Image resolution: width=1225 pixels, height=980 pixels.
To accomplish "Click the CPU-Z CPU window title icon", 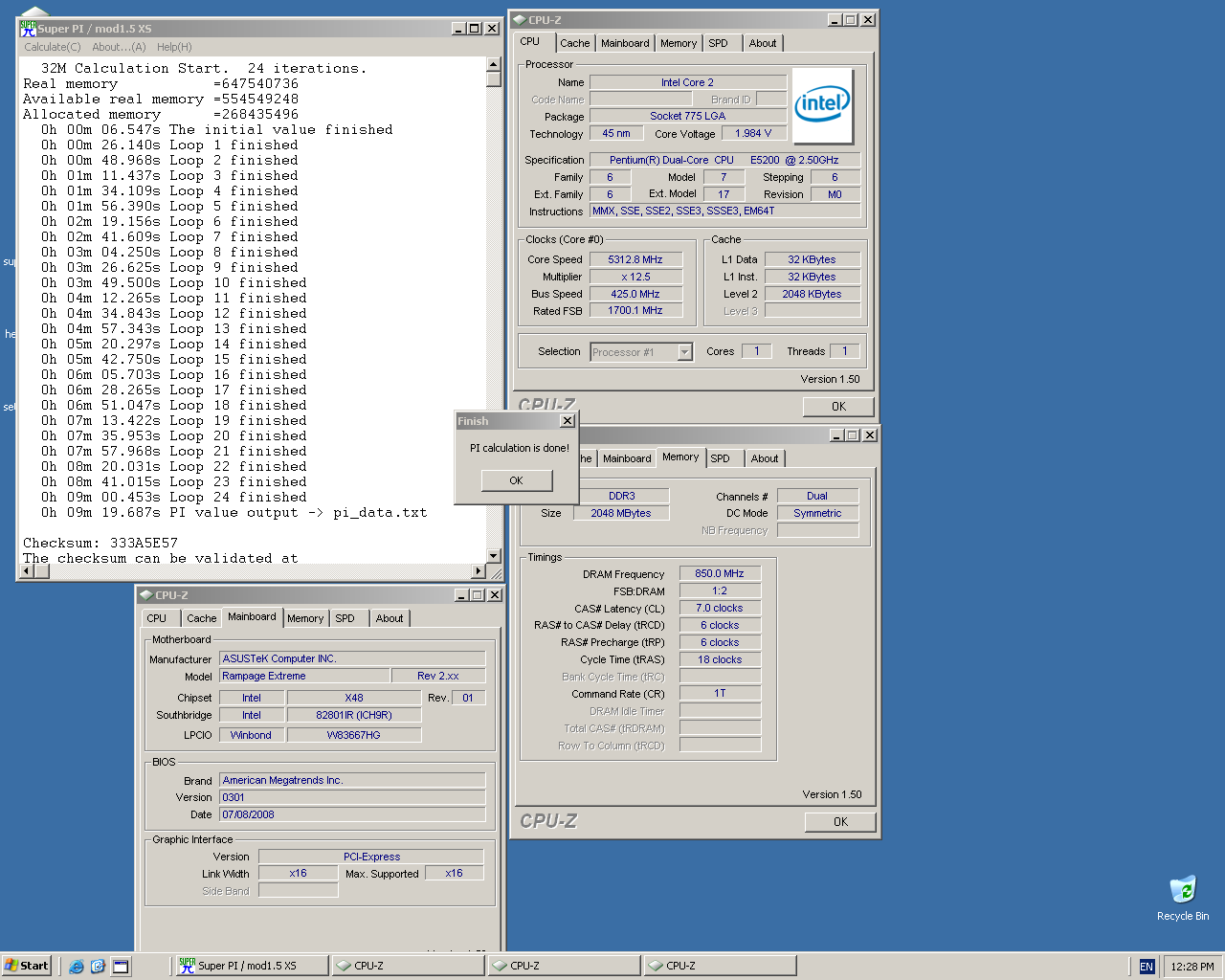I will point(520,19).
